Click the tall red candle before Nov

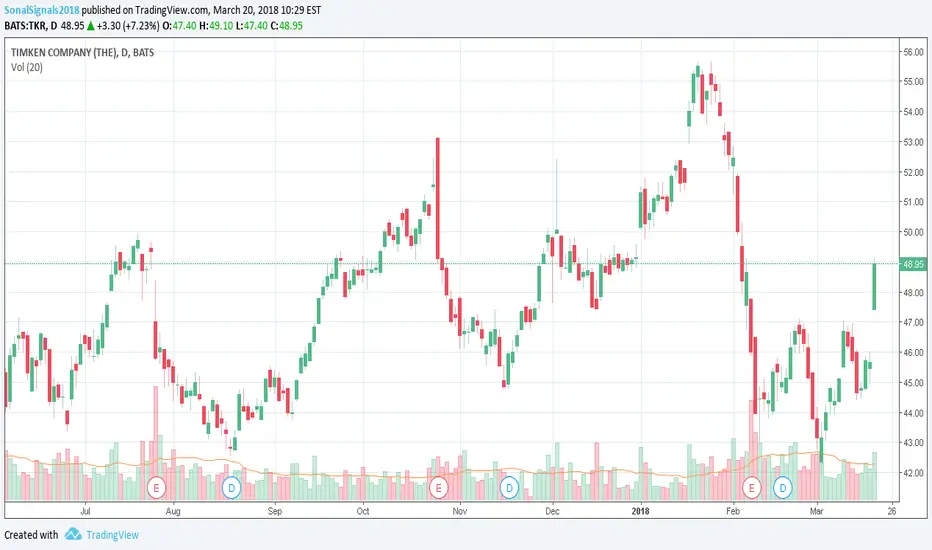coord(437,198)
